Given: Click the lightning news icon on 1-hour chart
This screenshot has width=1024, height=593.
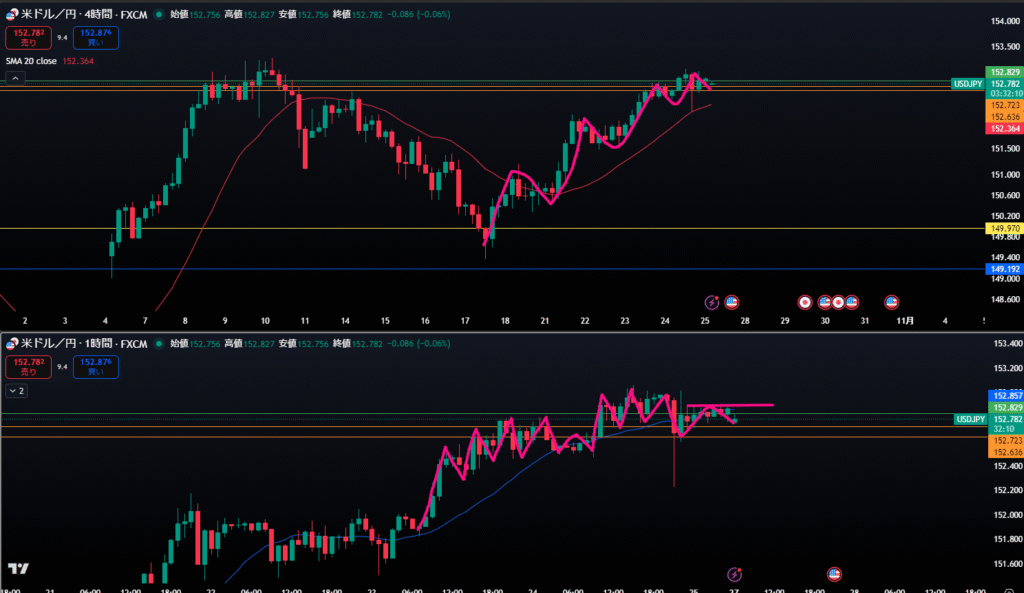Looking at the screenshot, I should 735,574.
